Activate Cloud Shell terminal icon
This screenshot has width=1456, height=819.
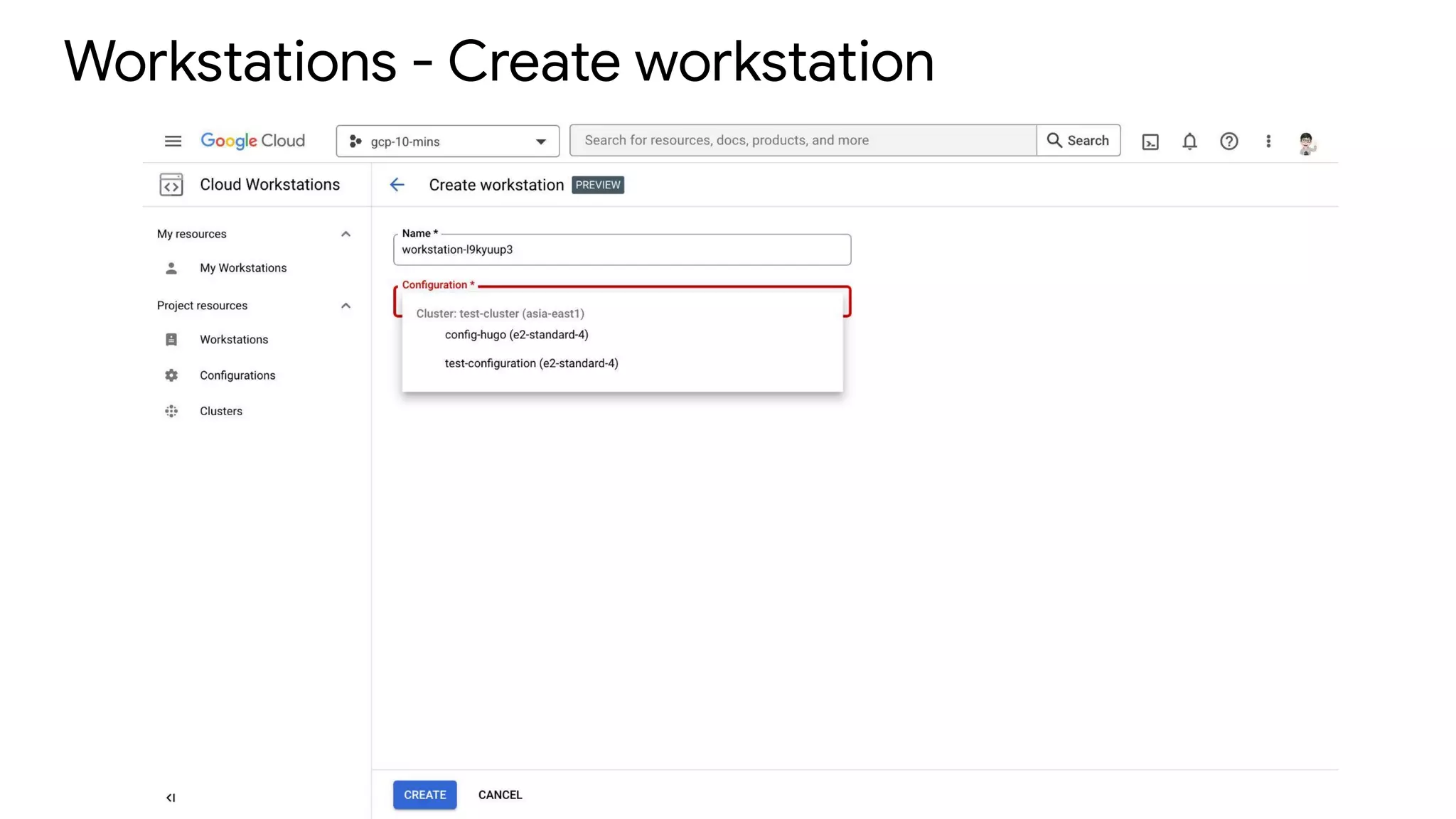[1150, 141]
